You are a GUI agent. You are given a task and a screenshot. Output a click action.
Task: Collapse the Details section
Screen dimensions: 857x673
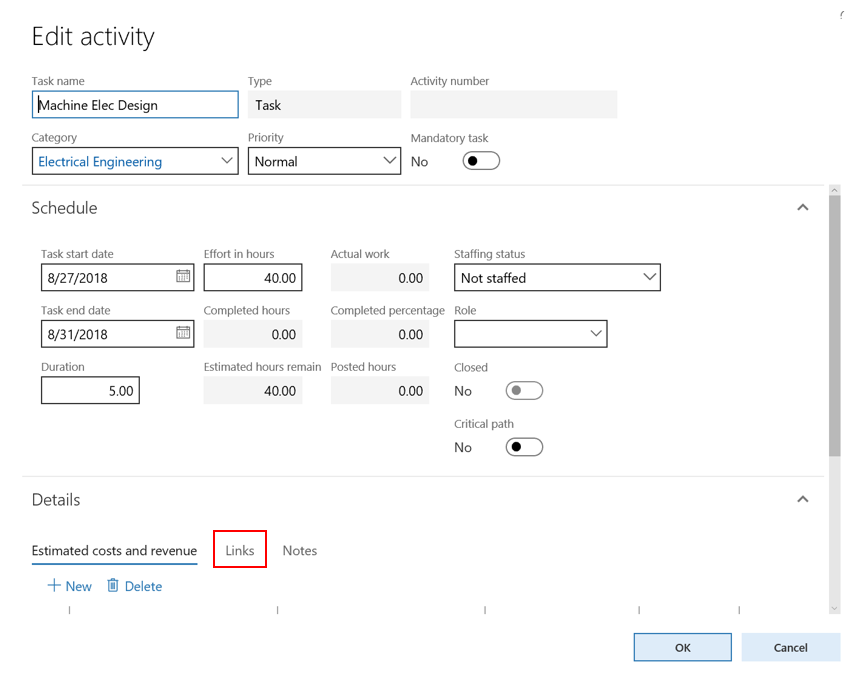[x=802, y=499]
